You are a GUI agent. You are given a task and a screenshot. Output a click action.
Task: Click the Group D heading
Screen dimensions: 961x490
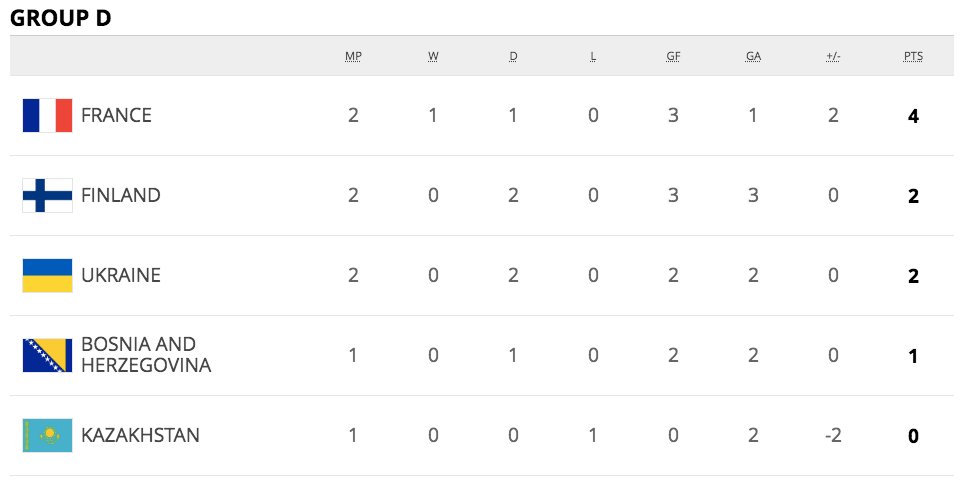pyautogui.click(x=60, y=17)
